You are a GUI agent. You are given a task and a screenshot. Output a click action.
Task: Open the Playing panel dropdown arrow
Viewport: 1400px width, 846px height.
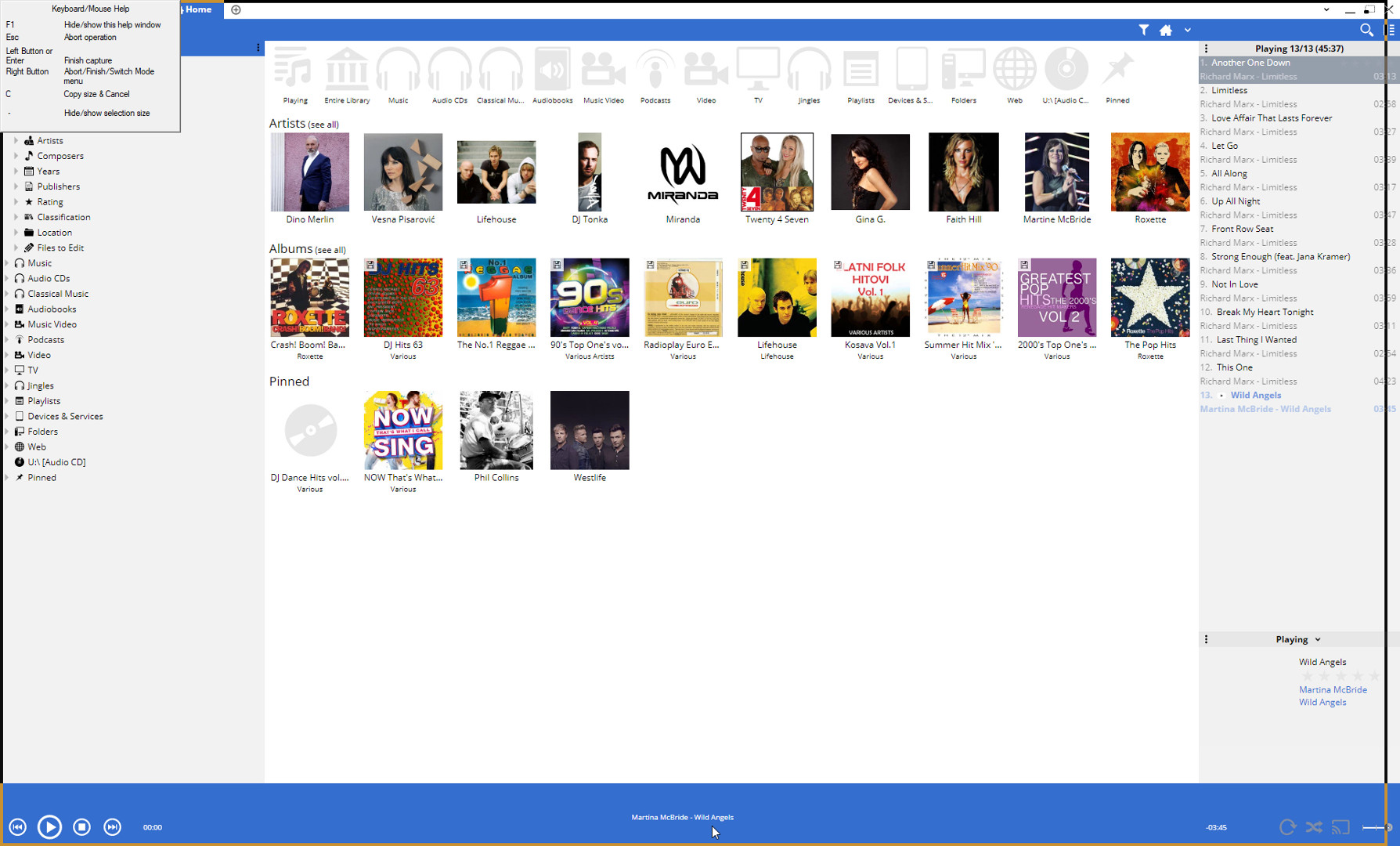1318,639
